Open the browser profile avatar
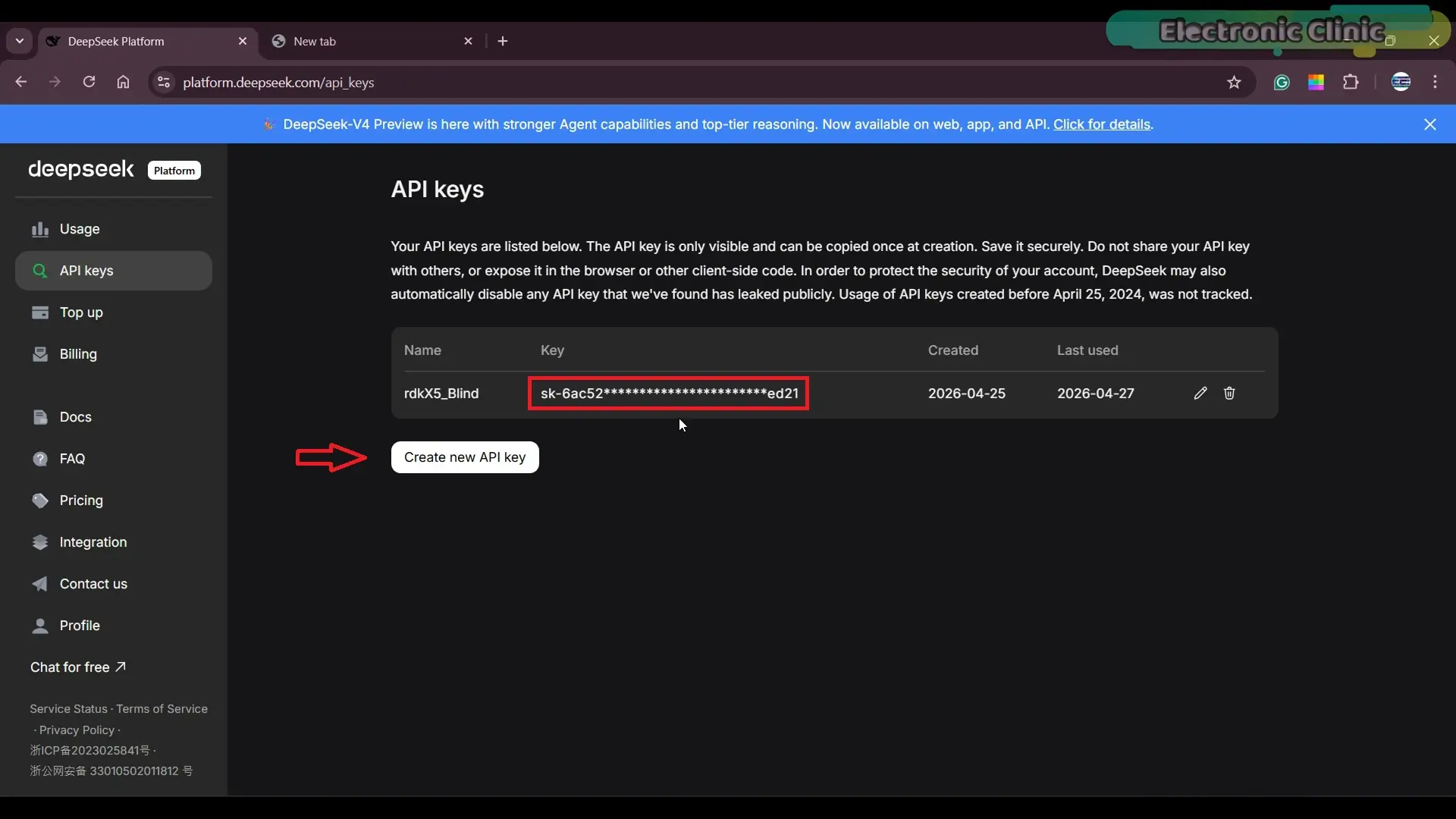The image size is (1456, 819). pyautogui.click(x=1401, y=83)
